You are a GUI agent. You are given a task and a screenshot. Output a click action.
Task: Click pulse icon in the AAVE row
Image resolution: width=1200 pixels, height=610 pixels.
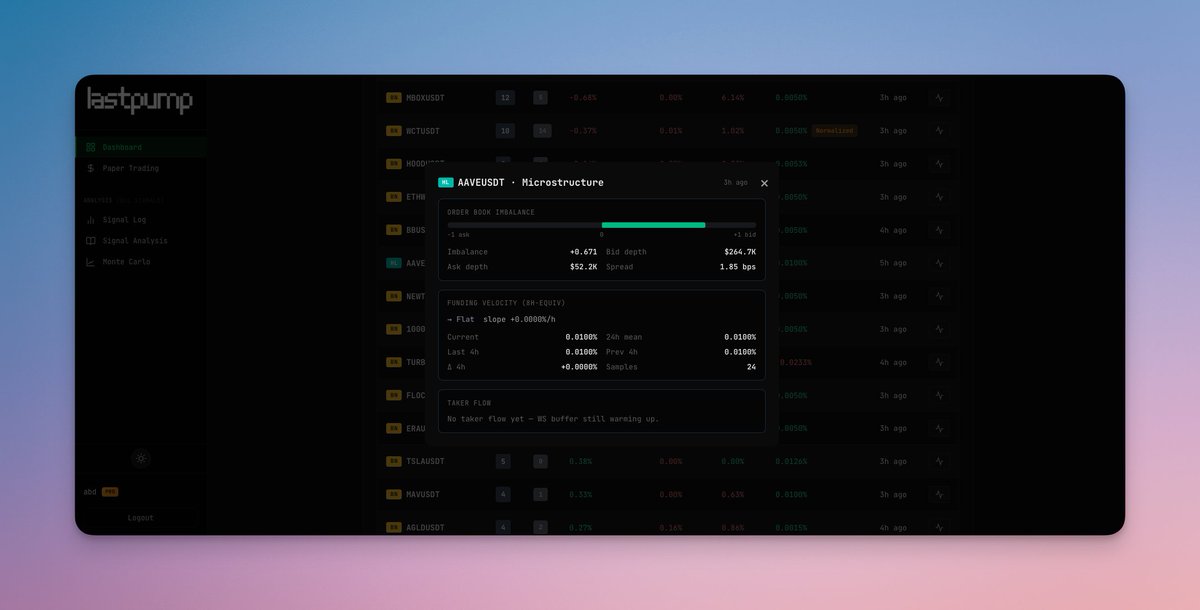pyautogui.click(x=939, y=263)
